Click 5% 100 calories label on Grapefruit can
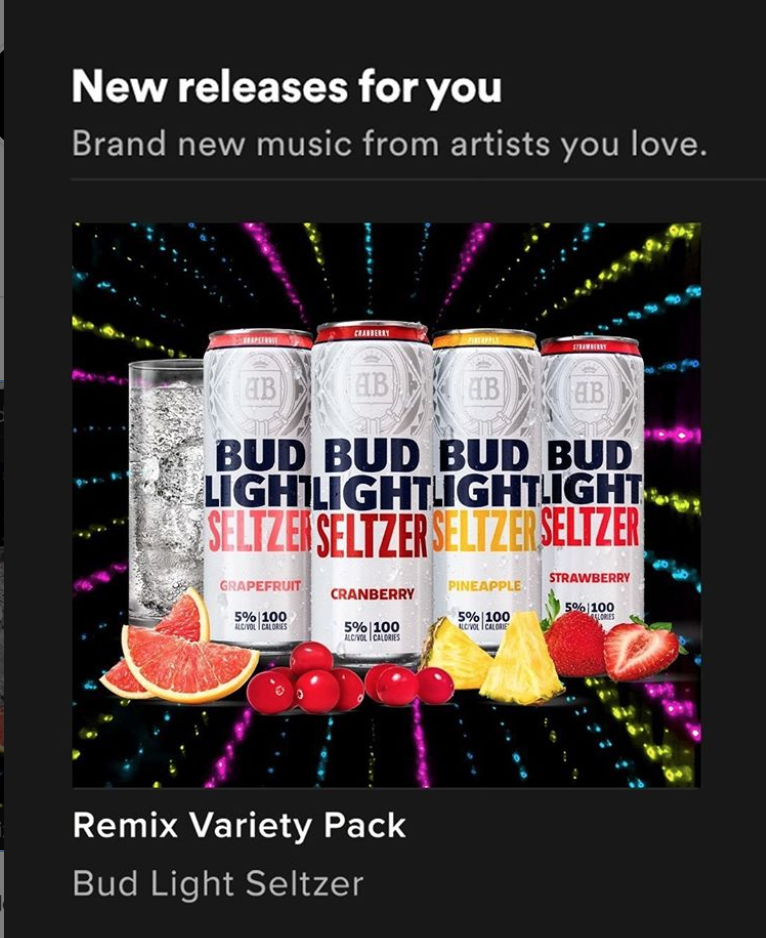766x938 pixels. pyautogui.click(x=260, y=620)
